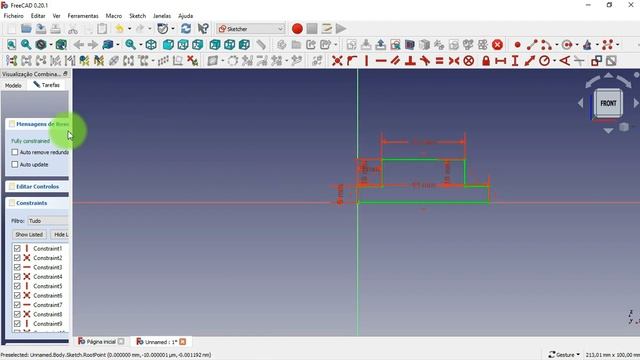The image size is (640, 360).
Task: Click the FRONT face of navigation cube
Action: [608, 103]
